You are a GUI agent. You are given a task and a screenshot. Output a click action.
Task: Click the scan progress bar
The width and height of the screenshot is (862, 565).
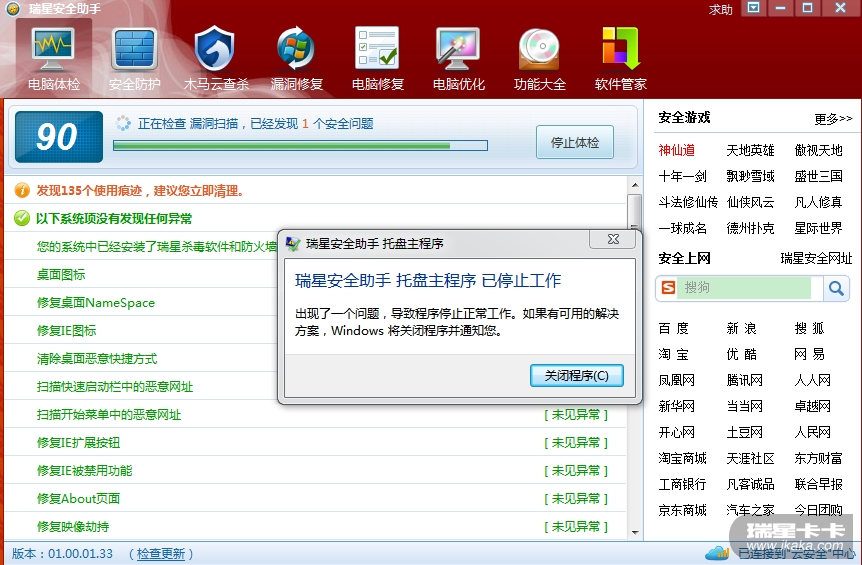(300, 146)
